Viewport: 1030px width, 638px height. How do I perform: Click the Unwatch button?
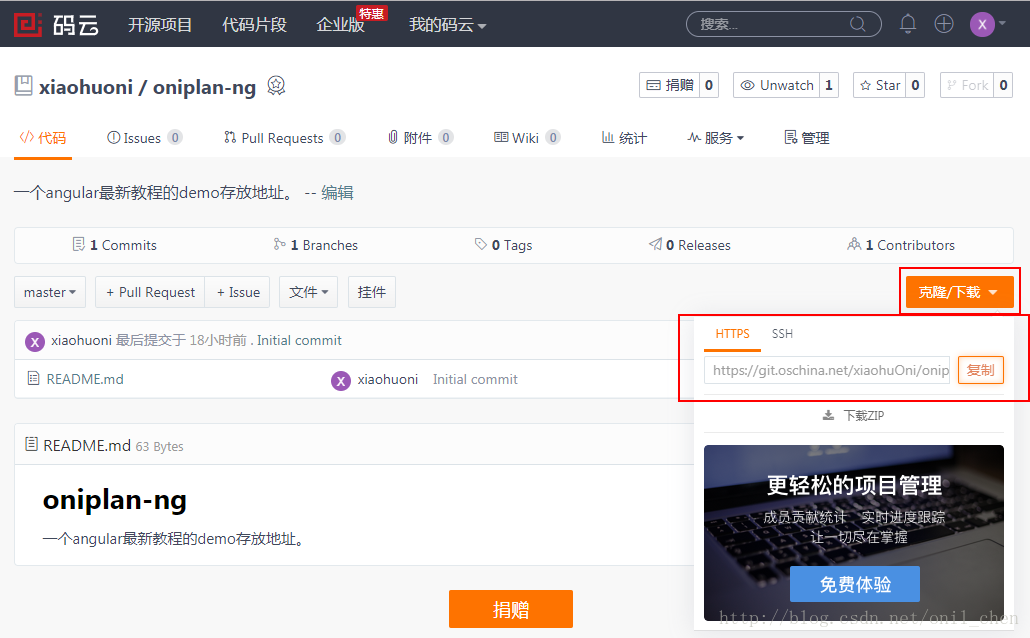pos(776,85)
